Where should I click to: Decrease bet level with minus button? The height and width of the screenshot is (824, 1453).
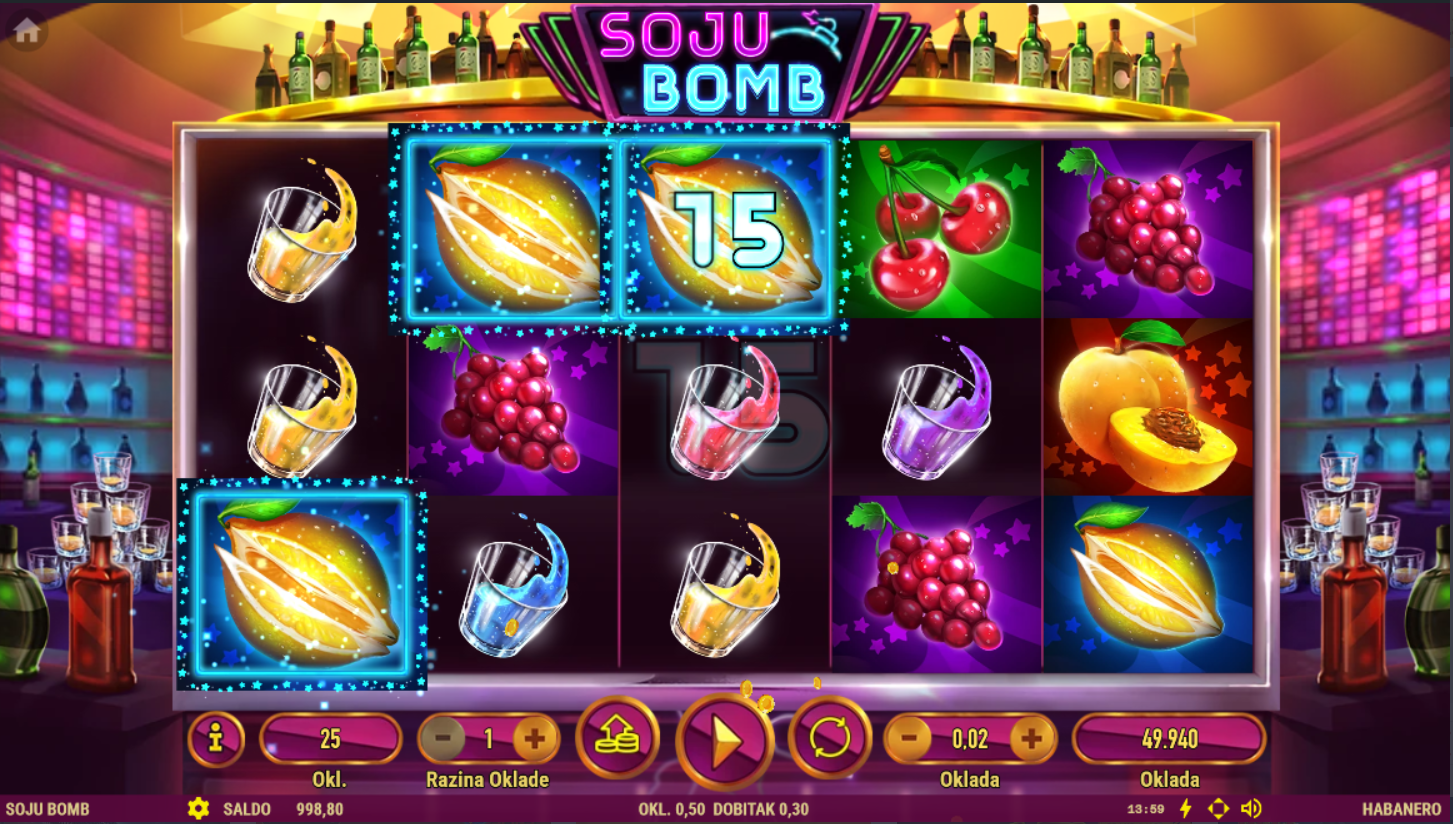(x=443, y=739)
